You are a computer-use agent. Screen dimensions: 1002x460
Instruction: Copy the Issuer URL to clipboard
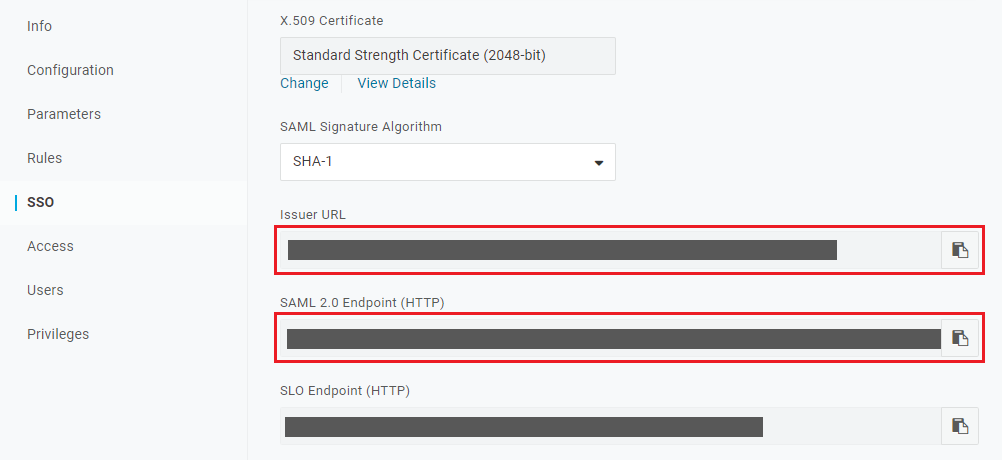(960, 250)
